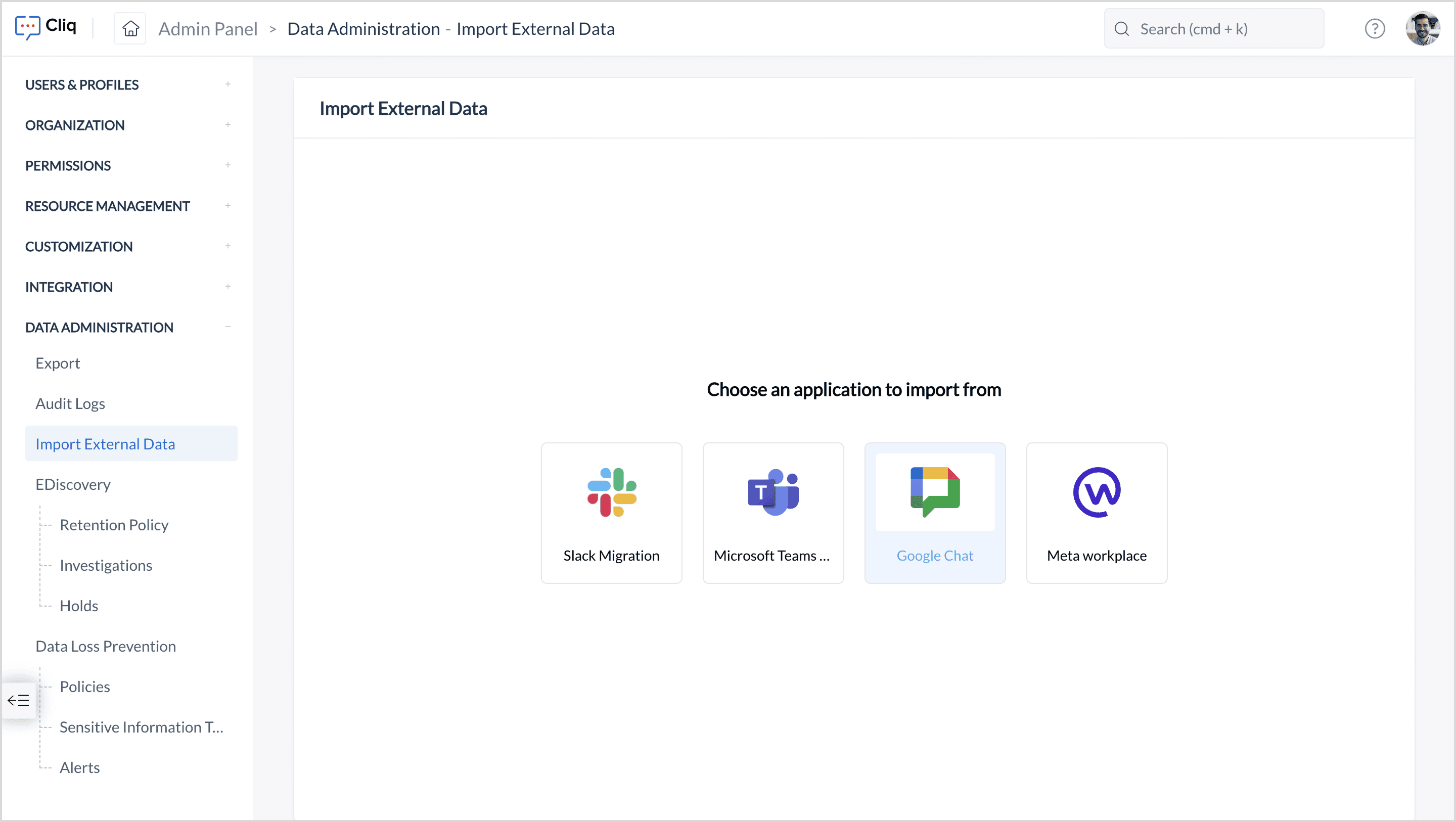This screenshot has height=822, width=1456.
Task: Click Admin Panel breadcrumb link
Action: click(x=207, y=29)
